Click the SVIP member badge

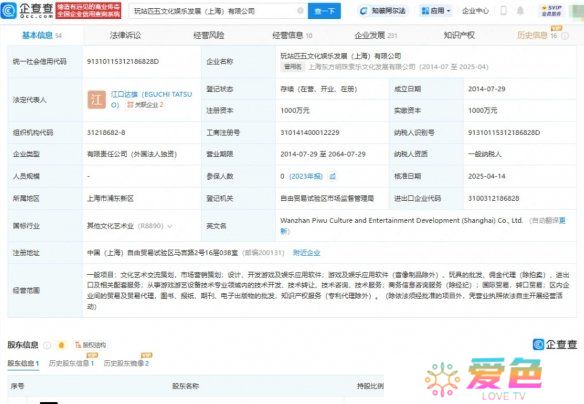point(552,10)
